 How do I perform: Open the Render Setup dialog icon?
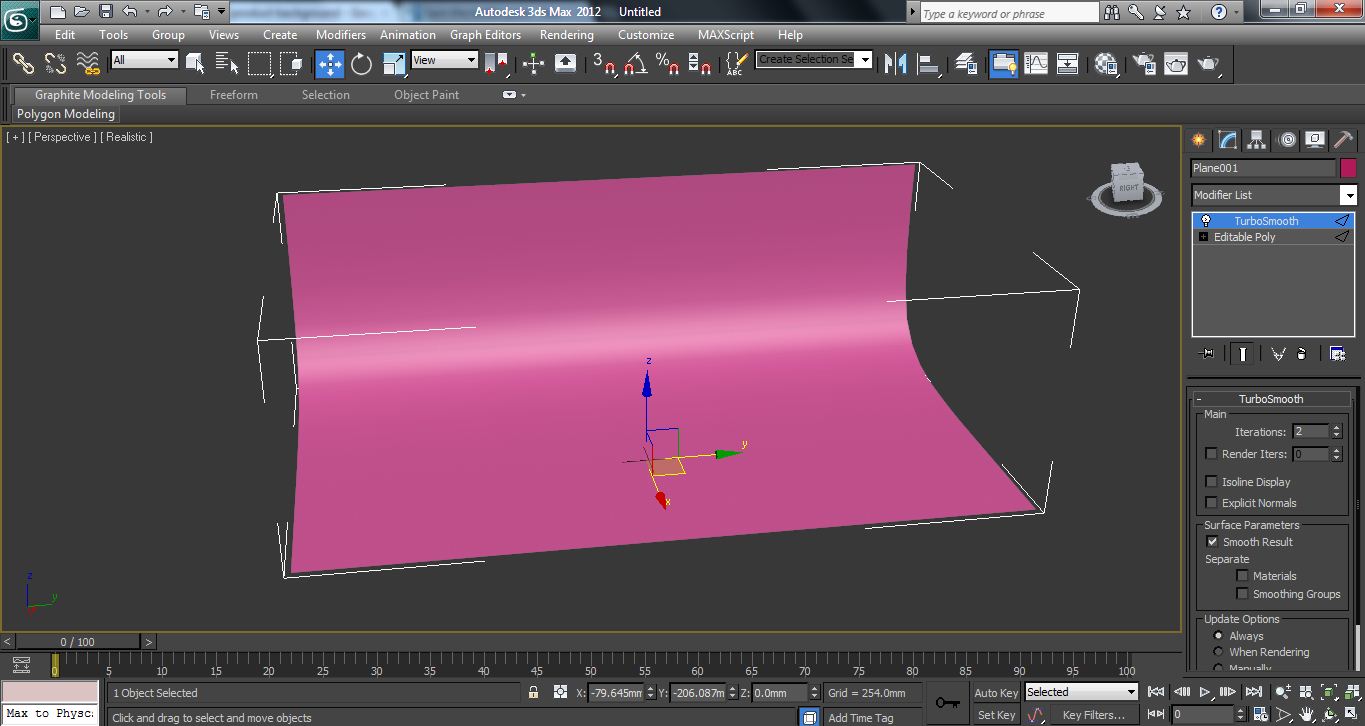[1143, 64]
